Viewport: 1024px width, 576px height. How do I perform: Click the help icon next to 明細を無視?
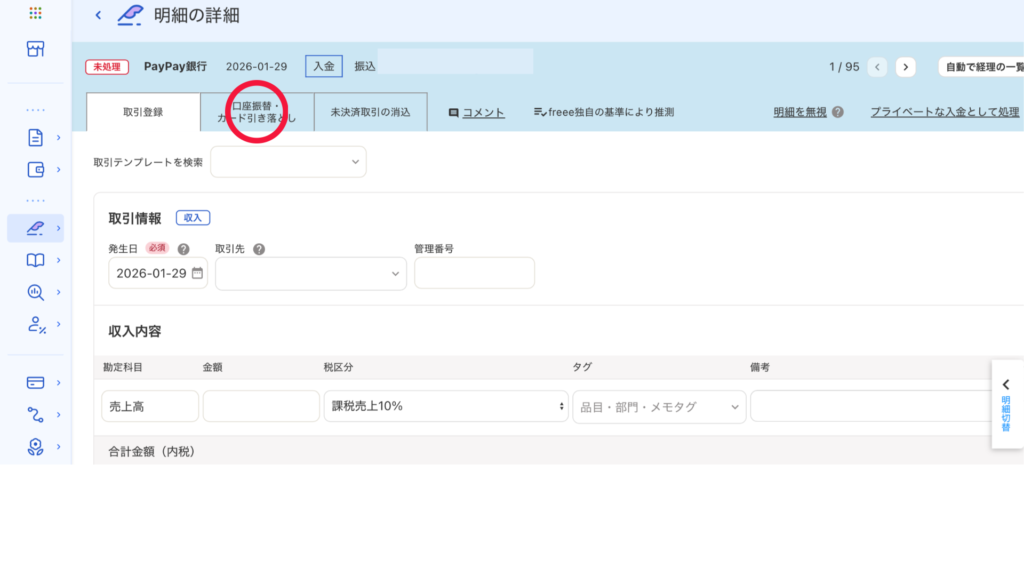838,112
